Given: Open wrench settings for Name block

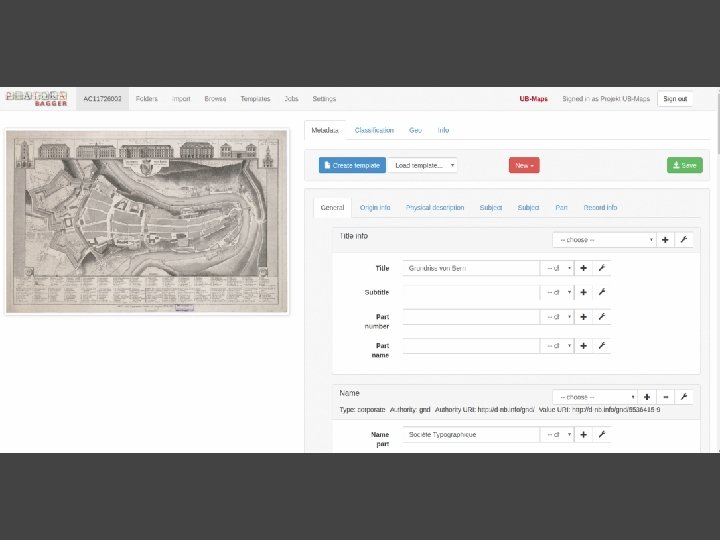Looking at the screenshot, I should [684, 397].
